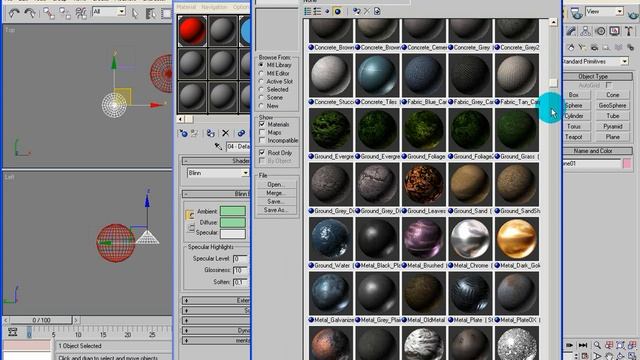
Task: Select the Bind to Space Warp tool
Action: pyautogui.click(x=81, y=13)
